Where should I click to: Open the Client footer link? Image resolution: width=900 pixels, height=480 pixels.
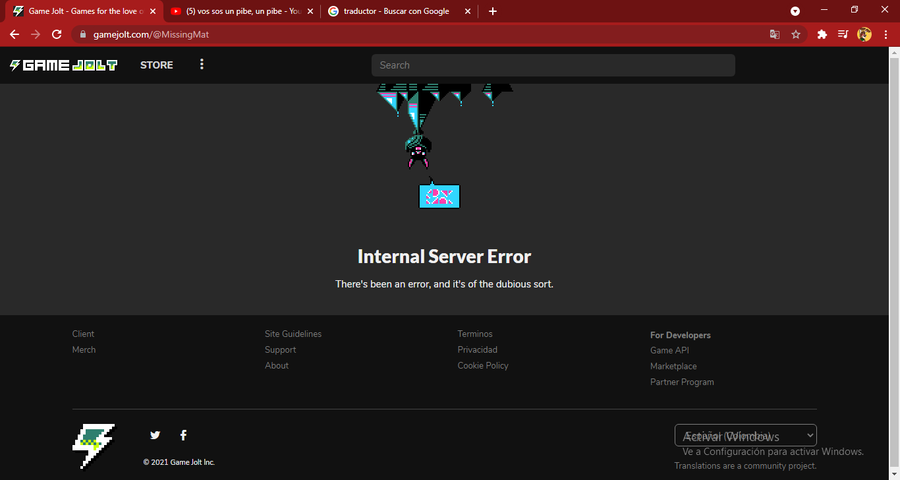(x=83, y=334)
